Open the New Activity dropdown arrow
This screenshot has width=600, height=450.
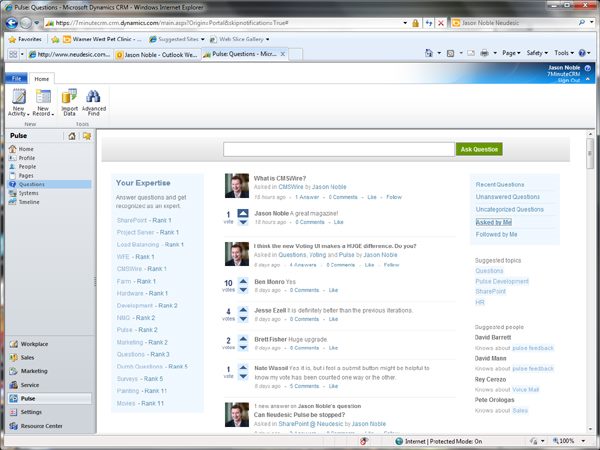tap(28, 114)
